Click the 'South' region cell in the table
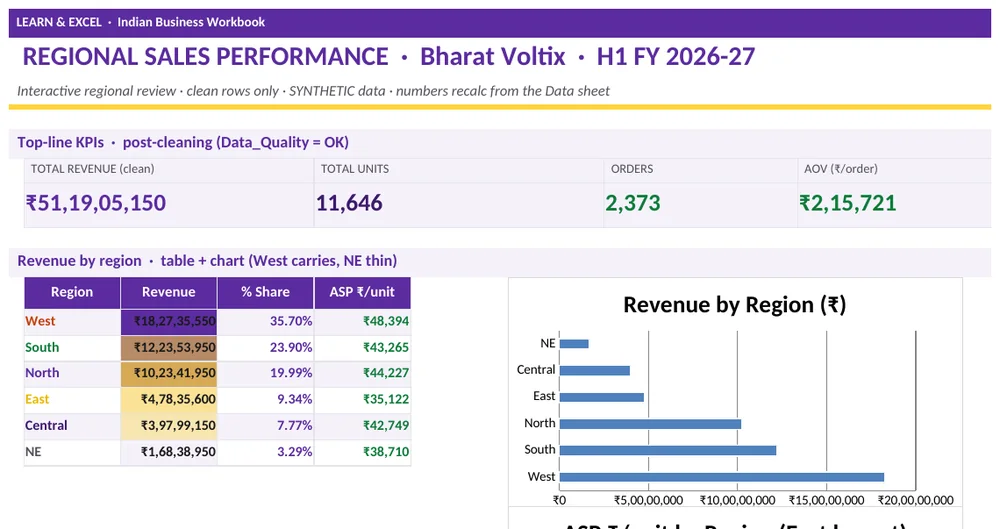 point(72,348)
